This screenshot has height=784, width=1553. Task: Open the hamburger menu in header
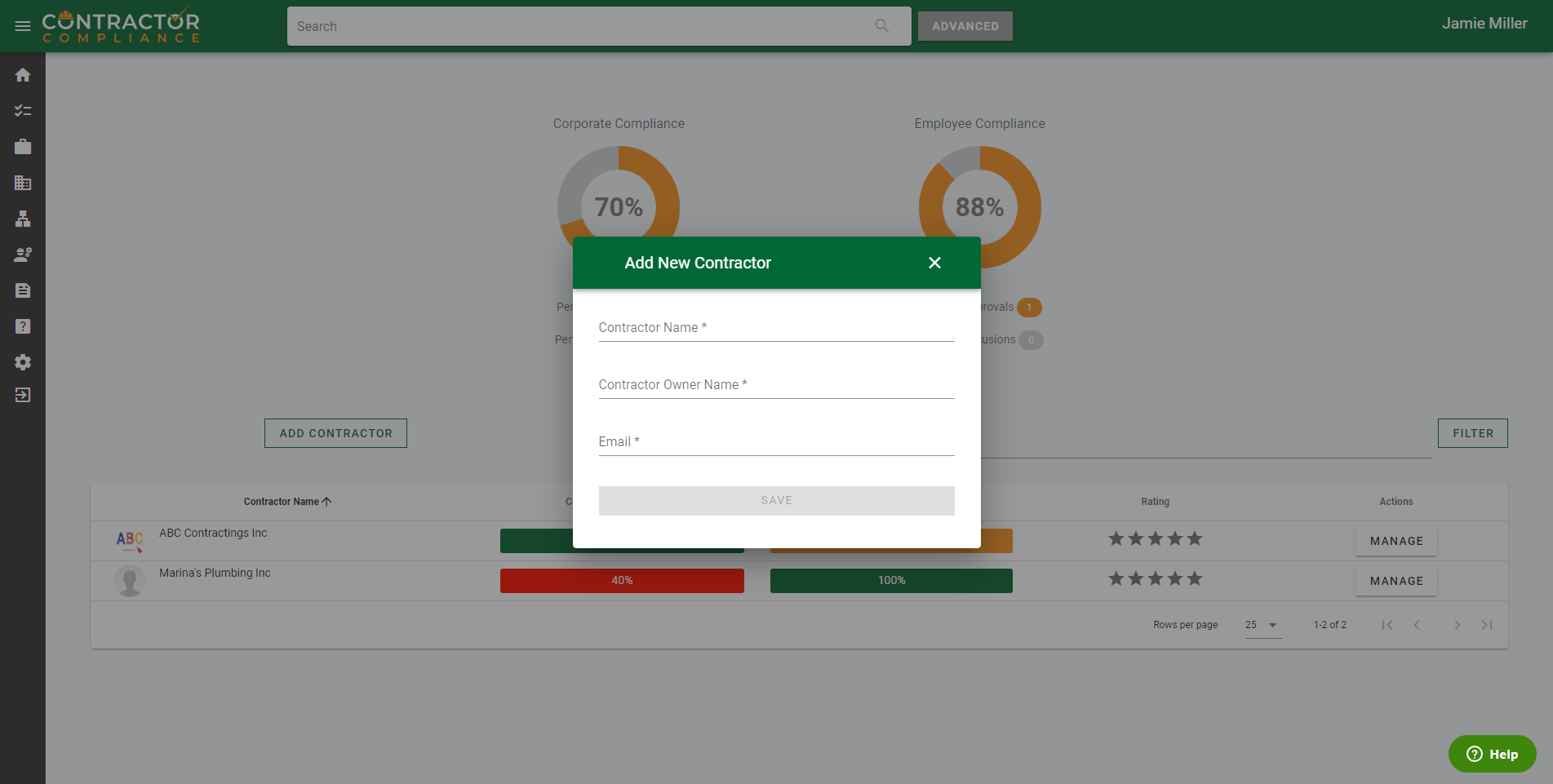[x=23, y=26]
